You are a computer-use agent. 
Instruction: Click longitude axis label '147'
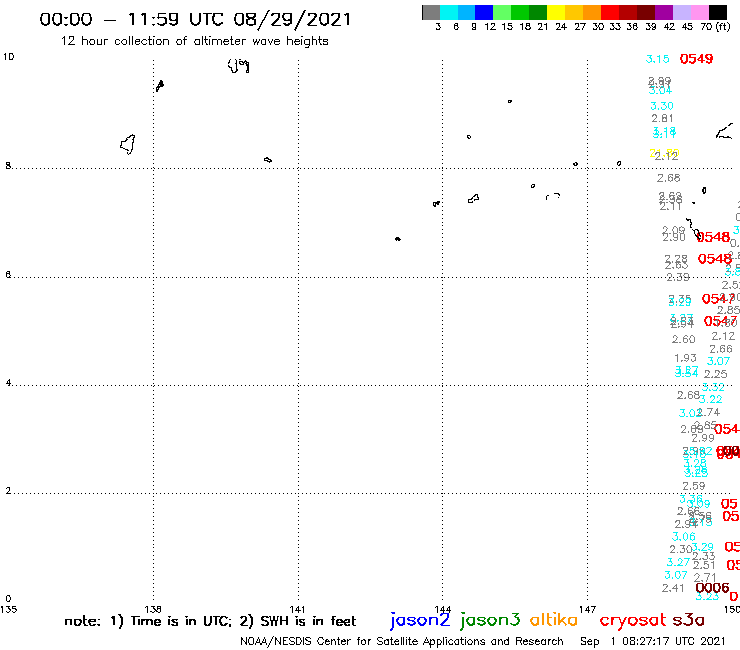(587, 609)
